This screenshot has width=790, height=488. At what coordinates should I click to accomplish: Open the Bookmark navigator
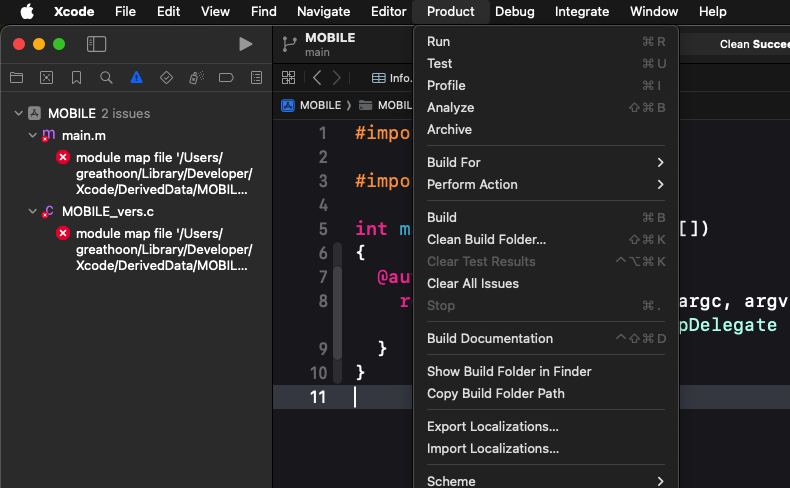pos(76,78)
